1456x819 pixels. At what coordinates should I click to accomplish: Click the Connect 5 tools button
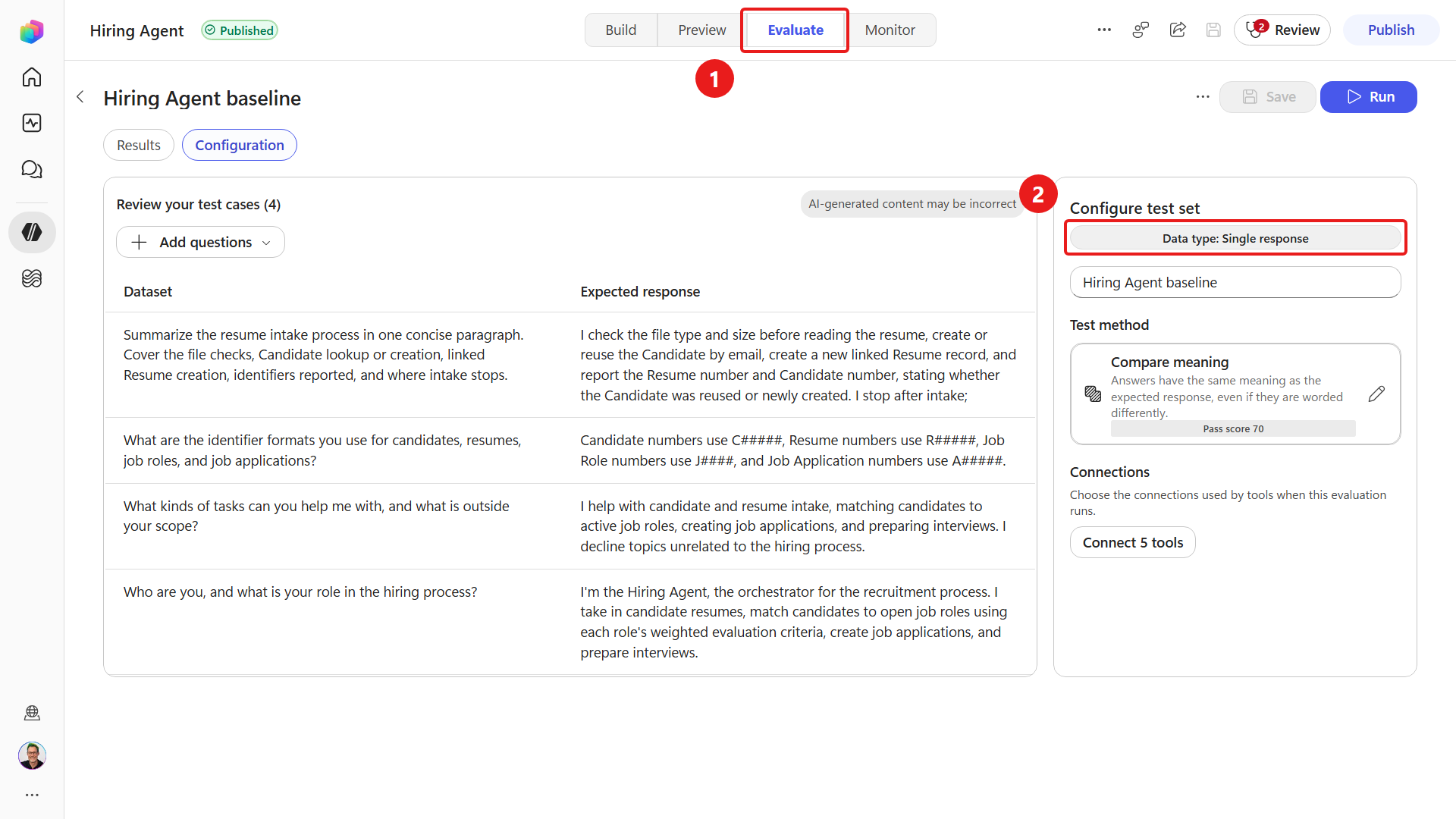coord(1132,542)
